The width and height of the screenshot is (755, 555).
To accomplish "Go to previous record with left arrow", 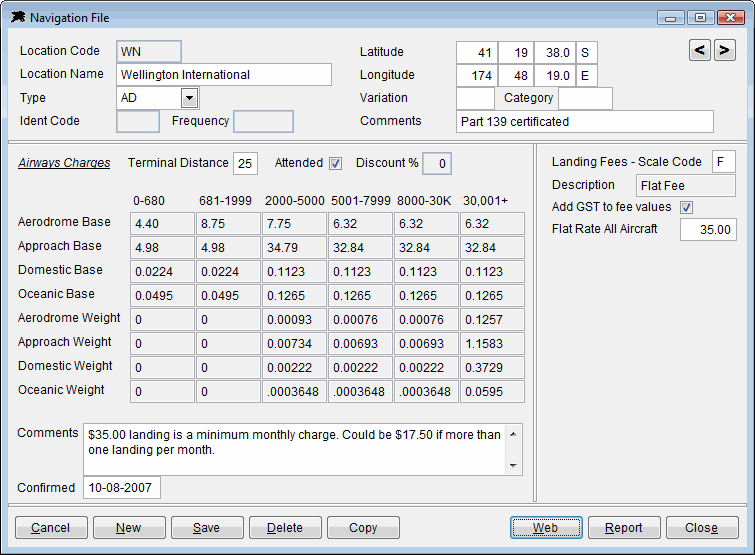I will pos(700,50).
